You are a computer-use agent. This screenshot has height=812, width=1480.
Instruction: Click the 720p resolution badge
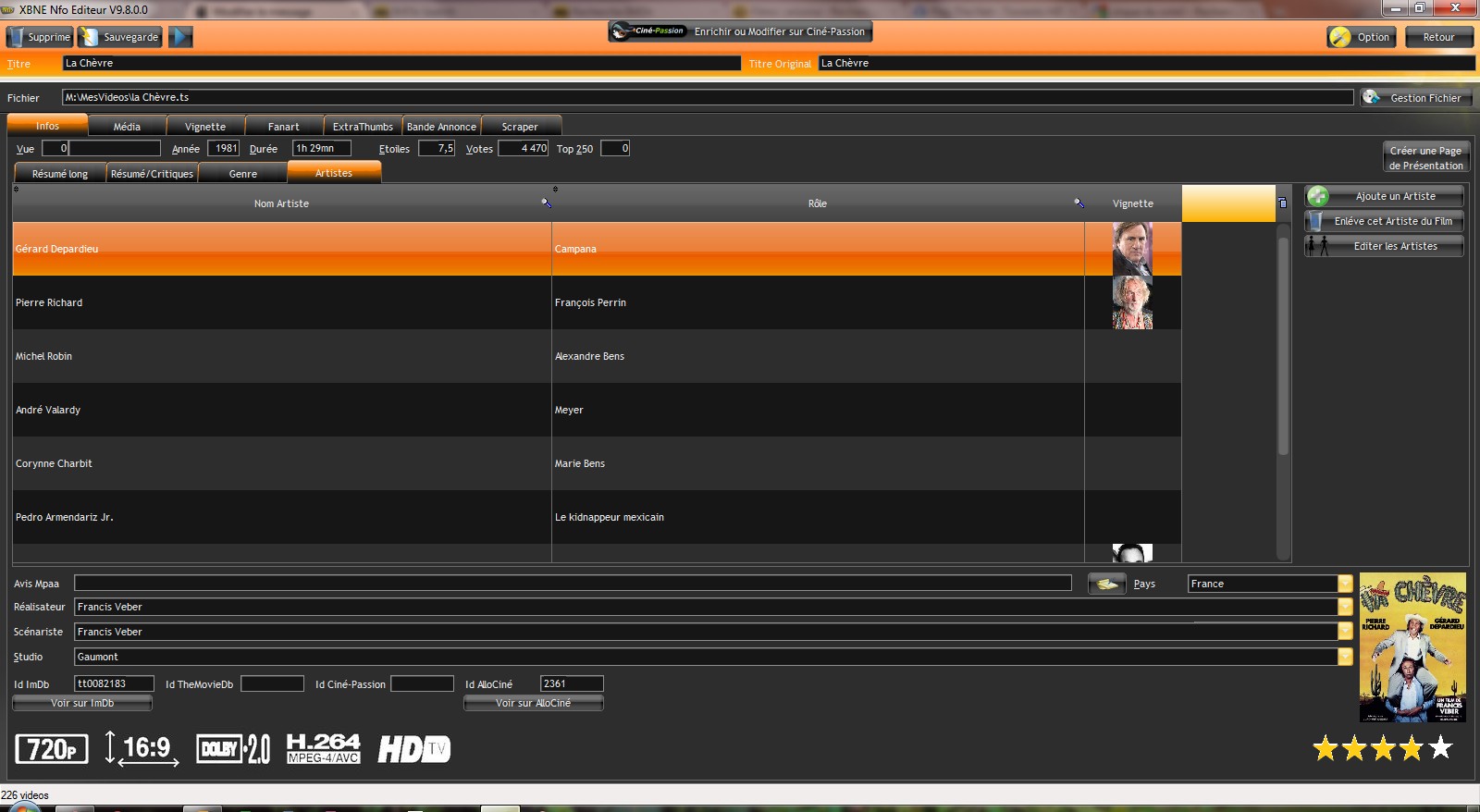pos(52,748)
